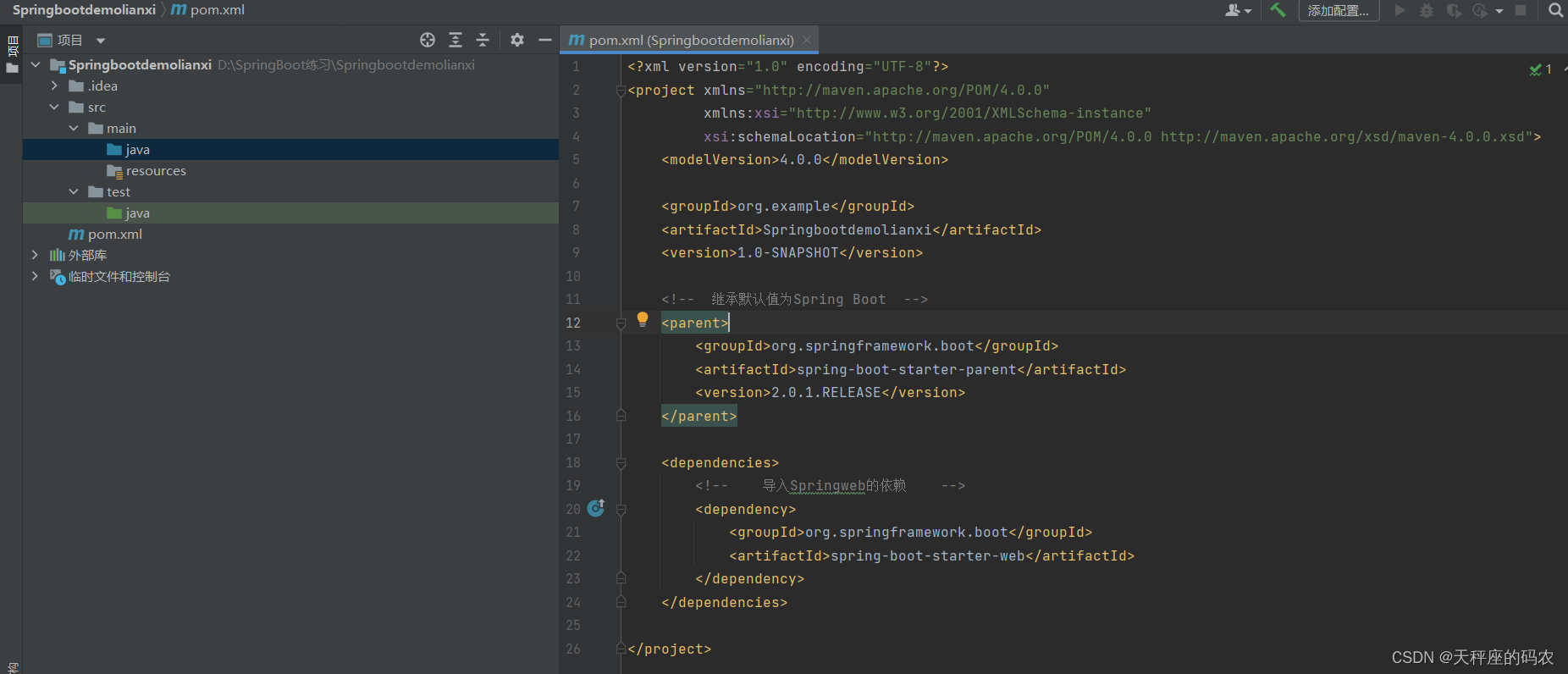Click the Stop square icon

pyautogui.click(x=1521, y=10)
